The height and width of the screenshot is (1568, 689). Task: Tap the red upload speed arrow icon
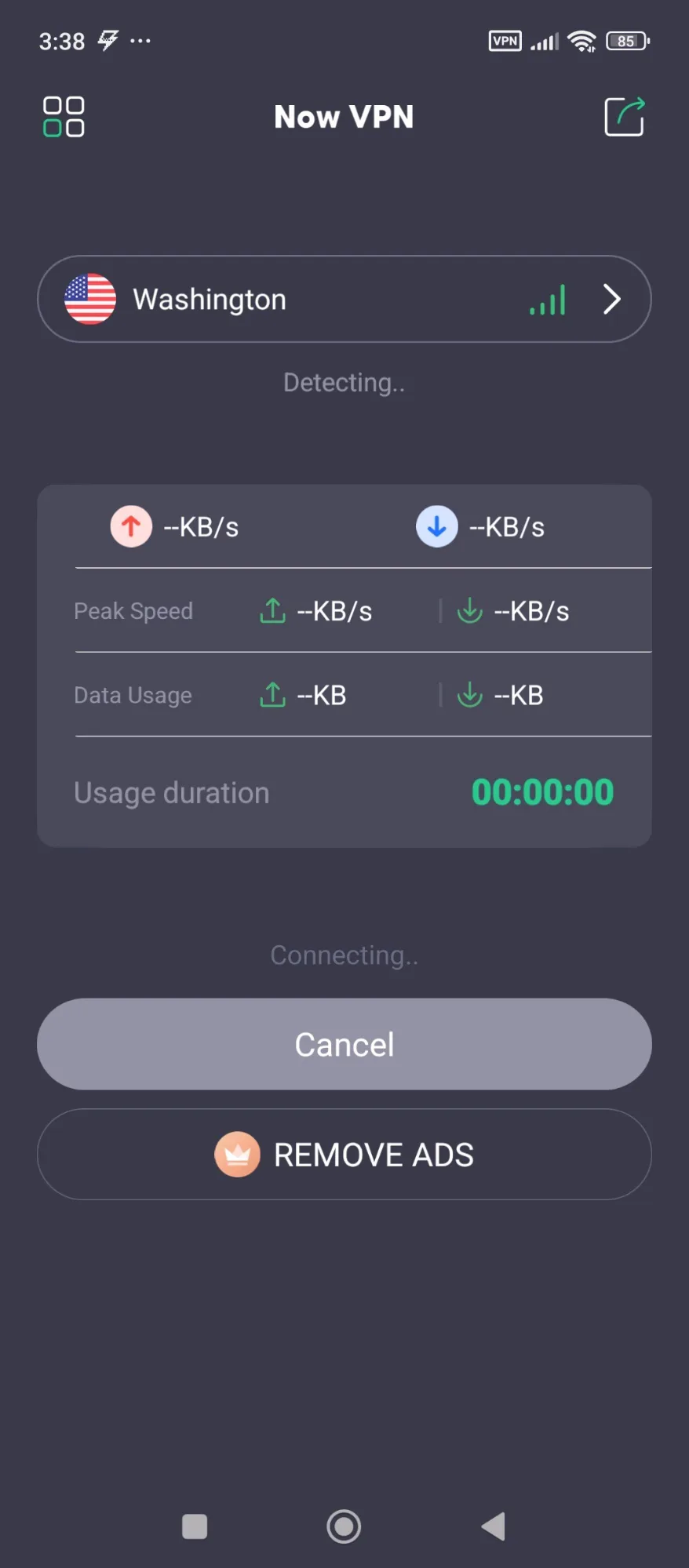pos(131,526)
